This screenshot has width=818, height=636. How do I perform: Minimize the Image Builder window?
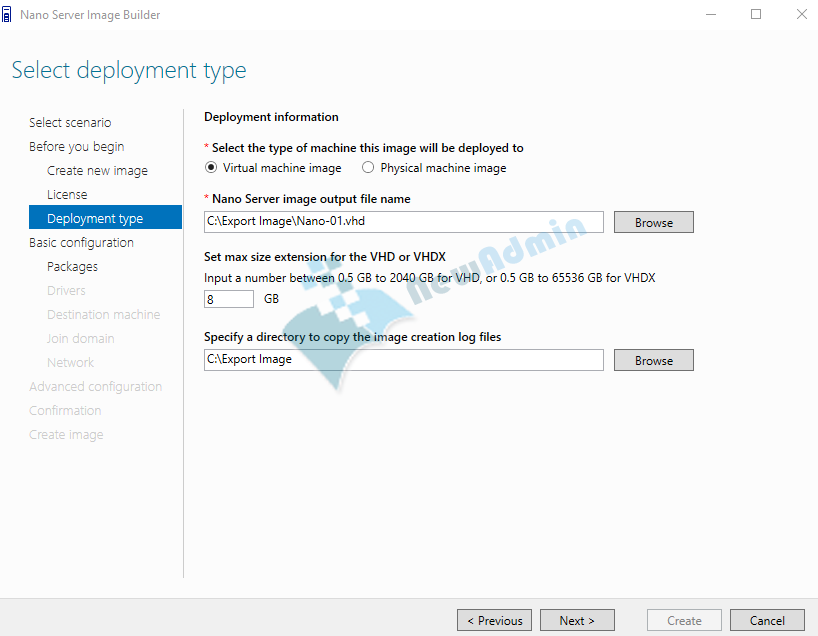point(711,14)
